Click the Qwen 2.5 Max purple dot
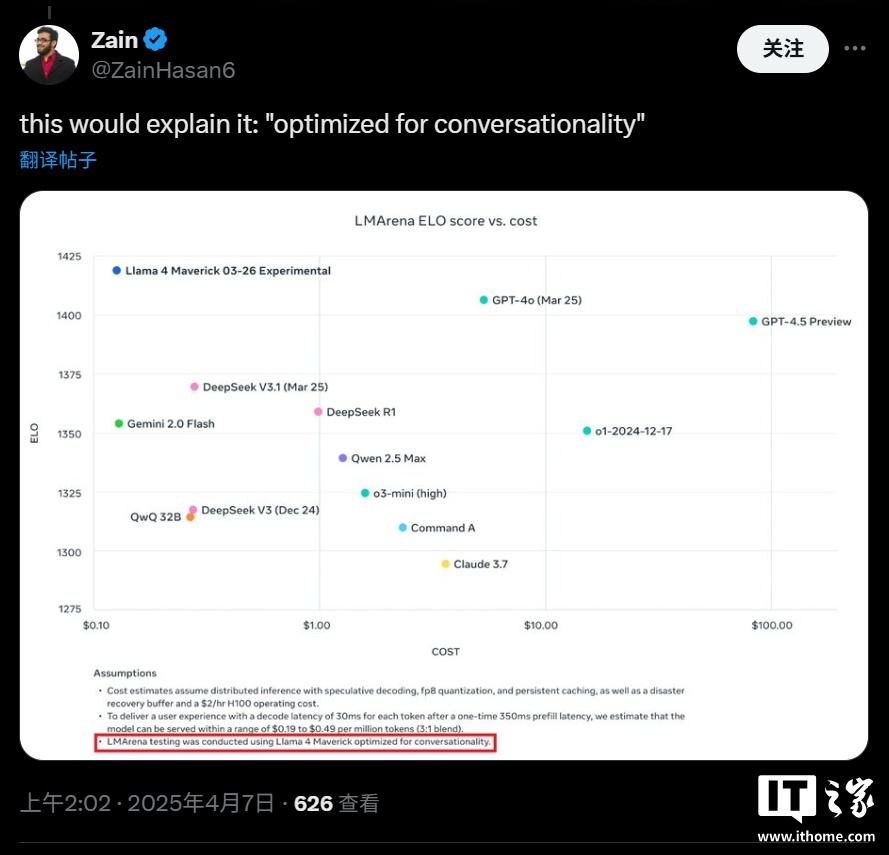 (343, 458)
